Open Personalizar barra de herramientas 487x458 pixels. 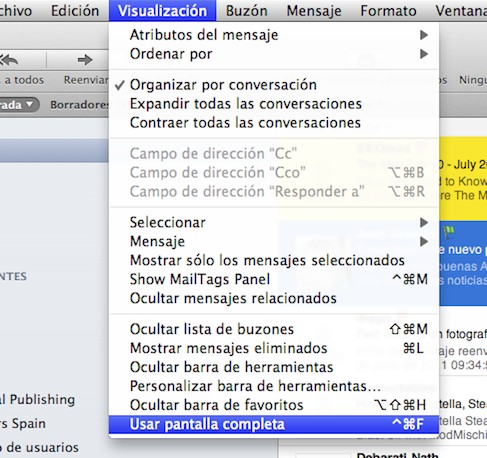click(274, 386)
